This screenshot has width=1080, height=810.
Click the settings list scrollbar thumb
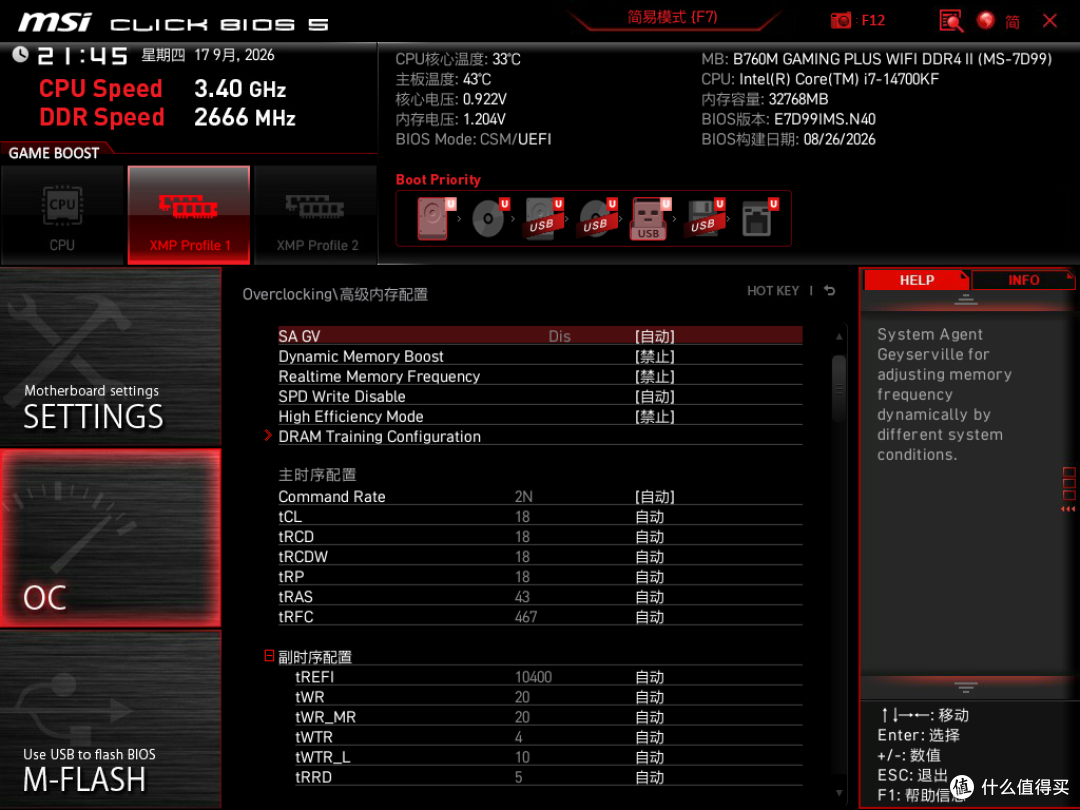coord(839,388)
